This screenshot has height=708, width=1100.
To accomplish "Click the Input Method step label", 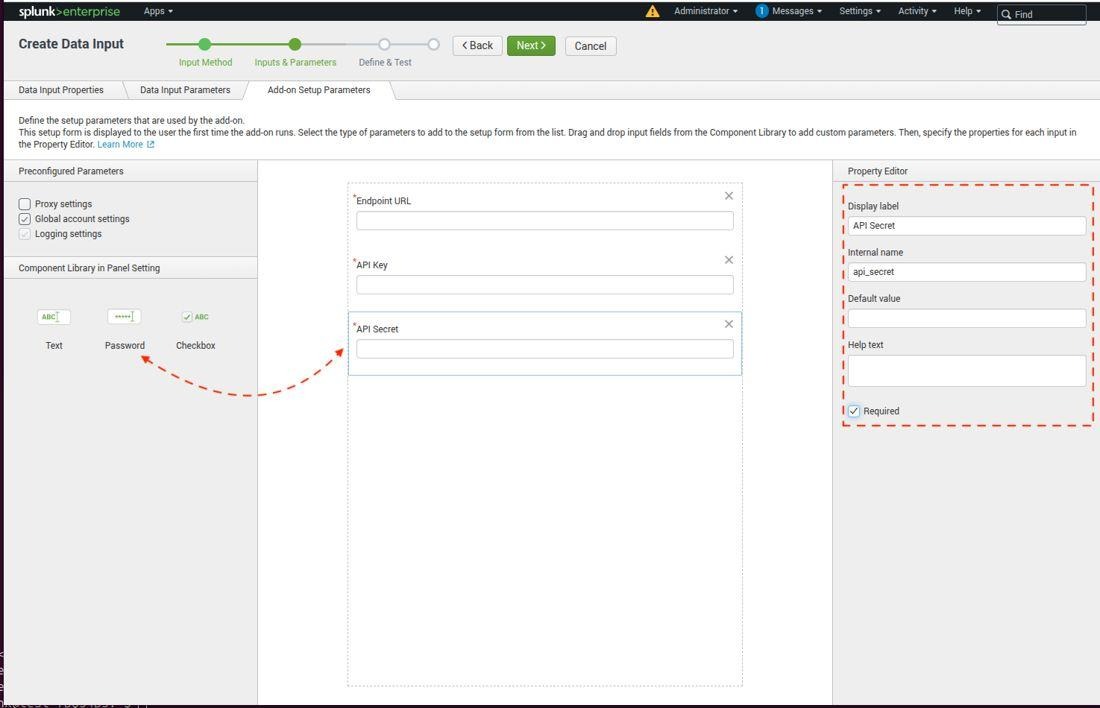I will coord(205,62).
